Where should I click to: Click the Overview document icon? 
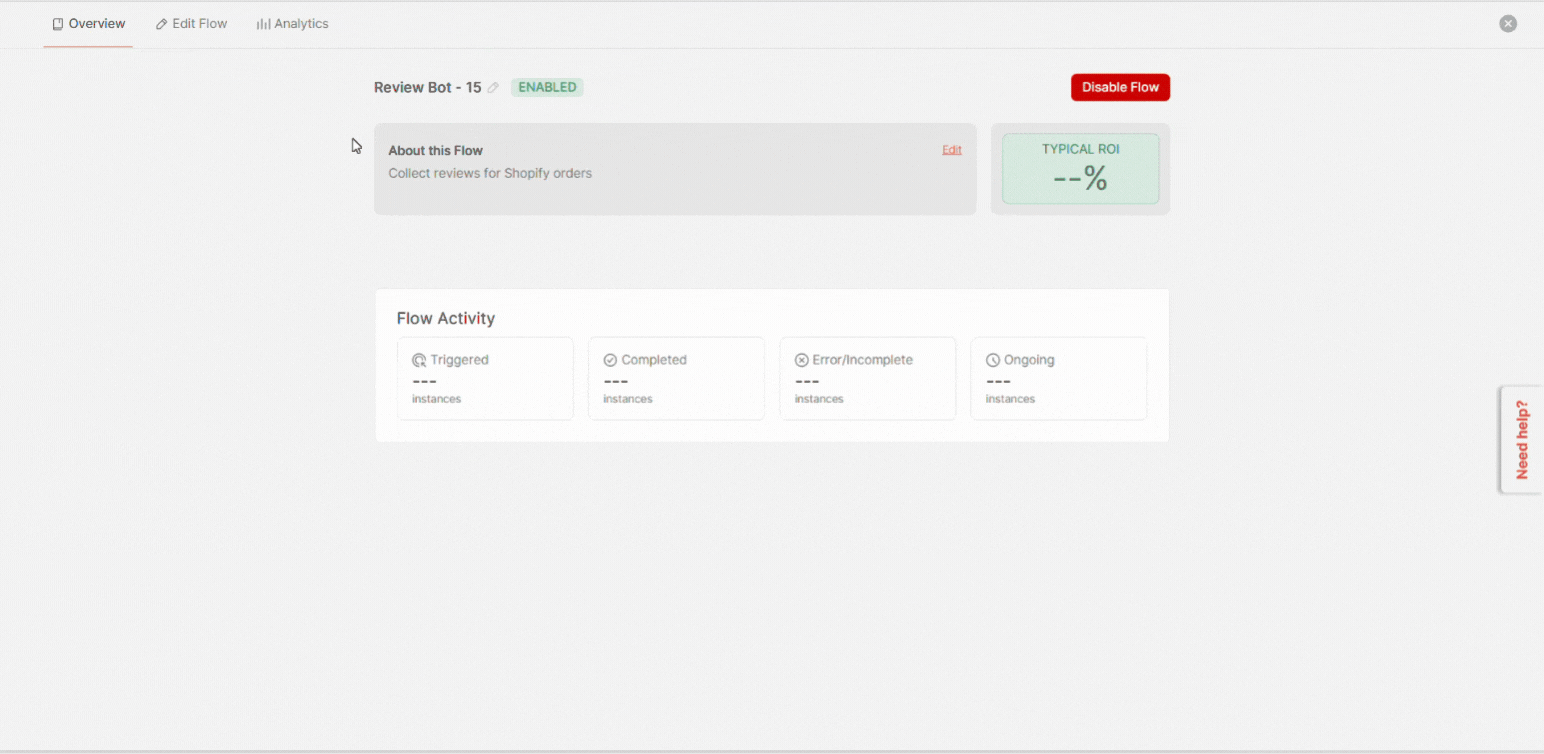click(58, 24)
